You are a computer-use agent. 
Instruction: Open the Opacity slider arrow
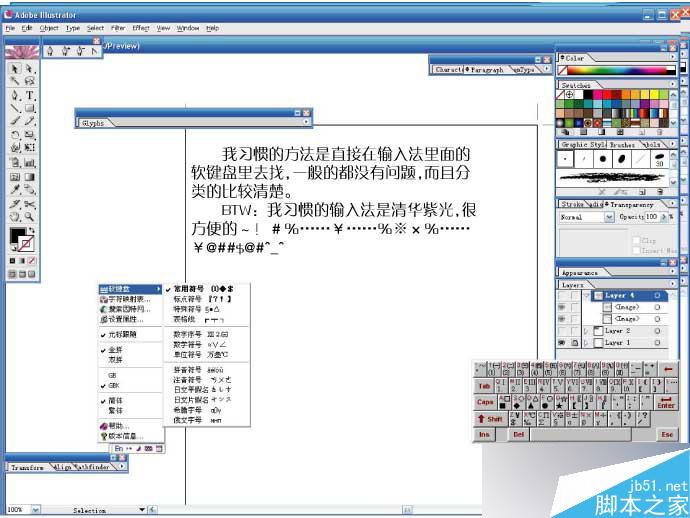click(x=664, y=217)
